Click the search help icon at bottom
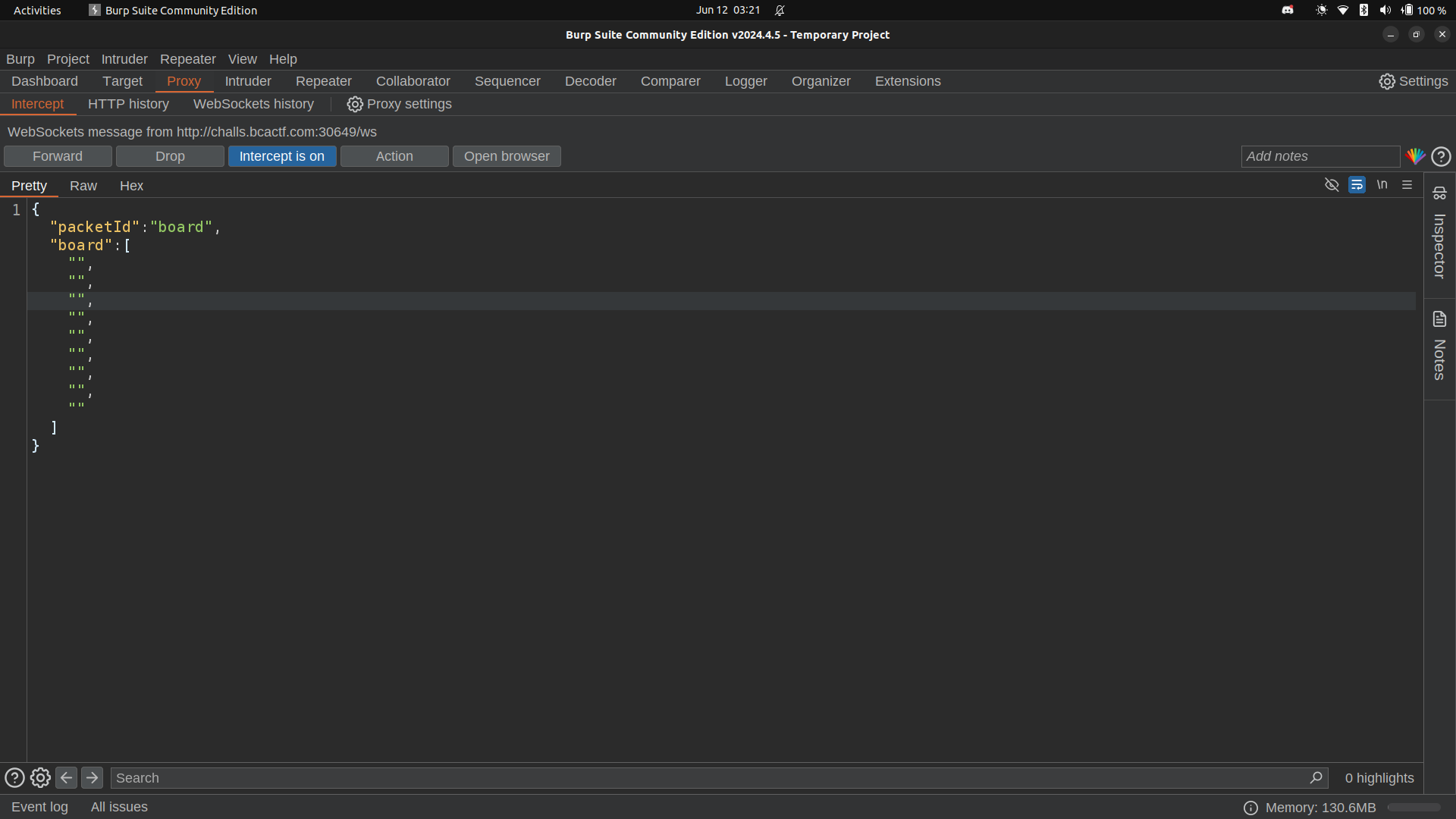Viewport: 1456px width, 819px height. (14, 778)
